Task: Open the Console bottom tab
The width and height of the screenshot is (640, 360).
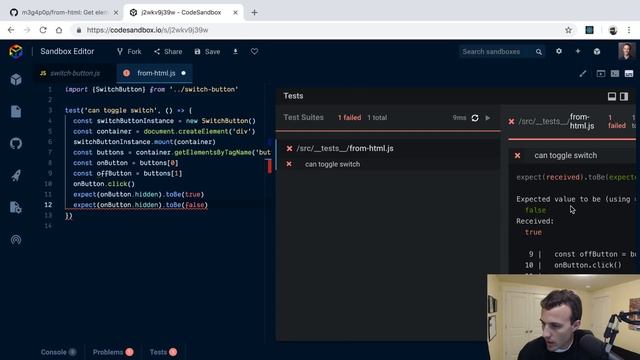Action: click(x=58, y=352)
